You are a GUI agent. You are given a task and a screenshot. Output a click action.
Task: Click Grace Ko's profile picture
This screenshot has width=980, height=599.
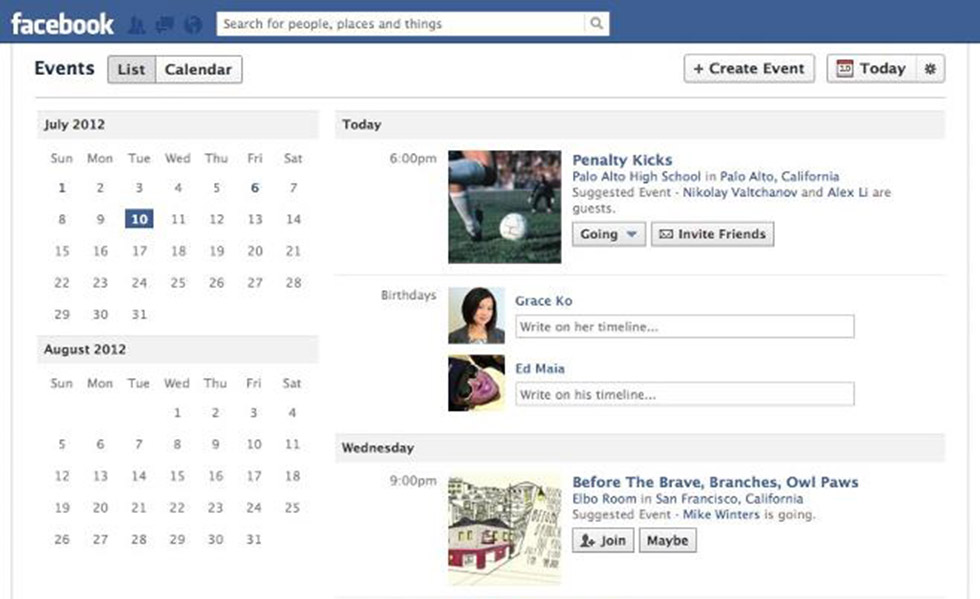tap(476, 316)
